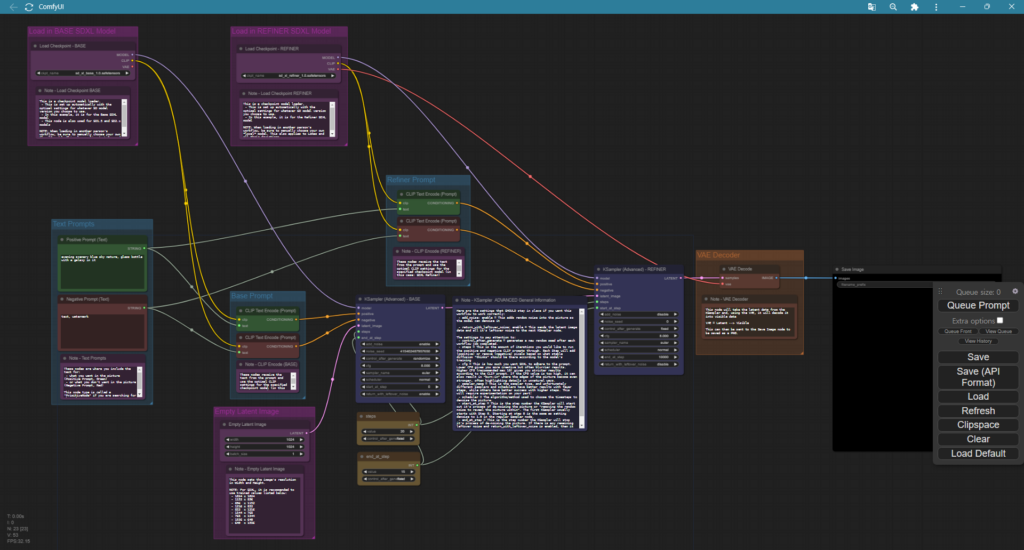Open ckpt_name selector on Load Checkpoint REFINER

click(x=288, y=76)
